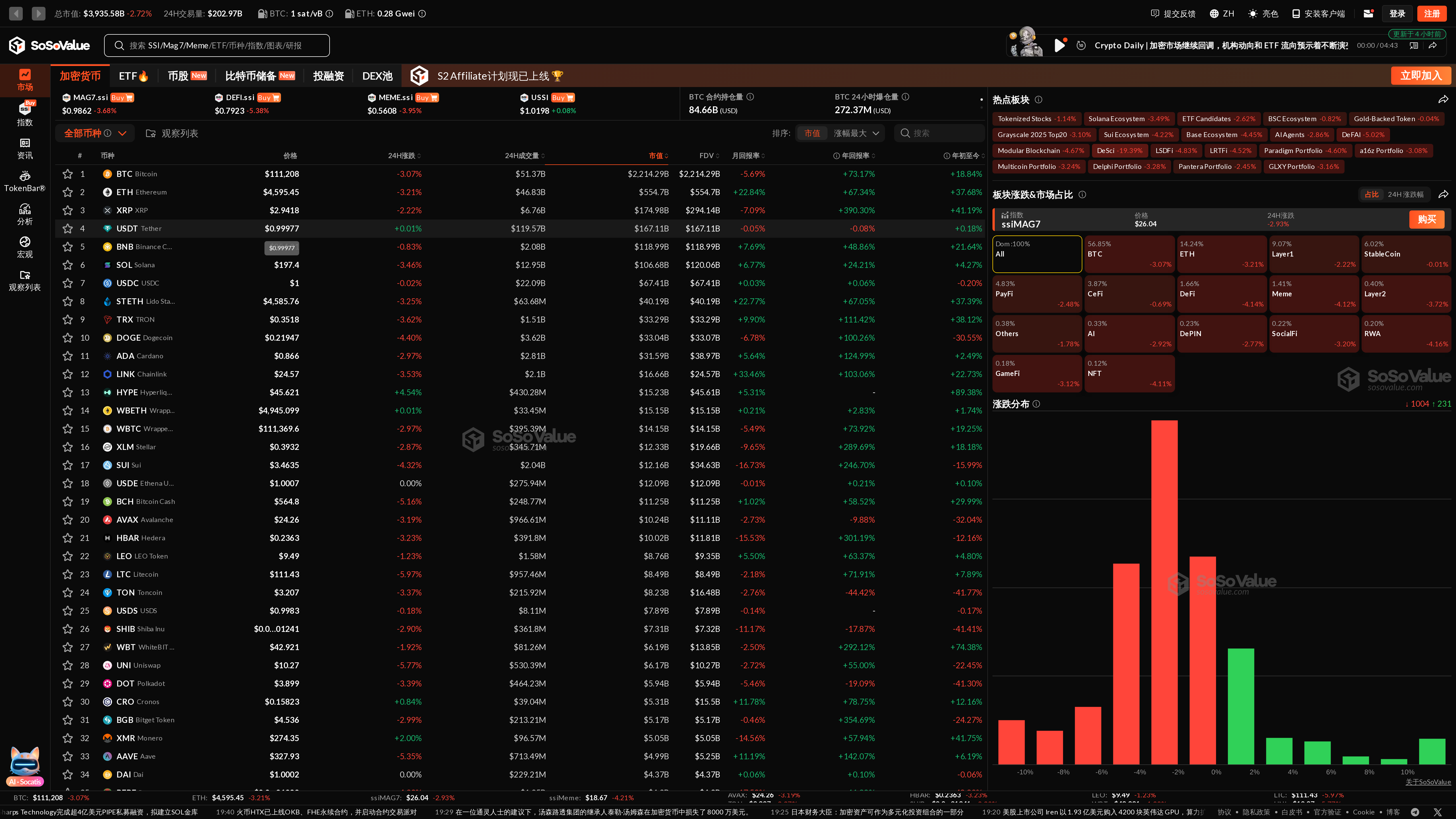Switch to 币股 tab

[x=187, y=76]
